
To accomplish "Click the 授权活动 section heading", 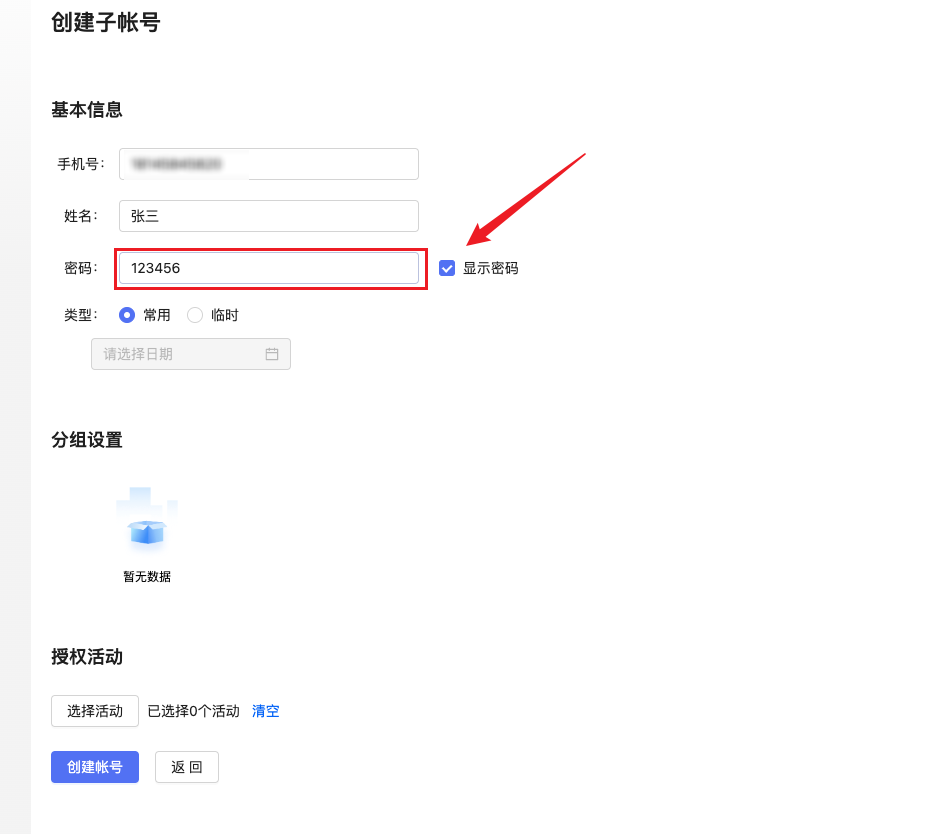I will (x=87, y=657).
